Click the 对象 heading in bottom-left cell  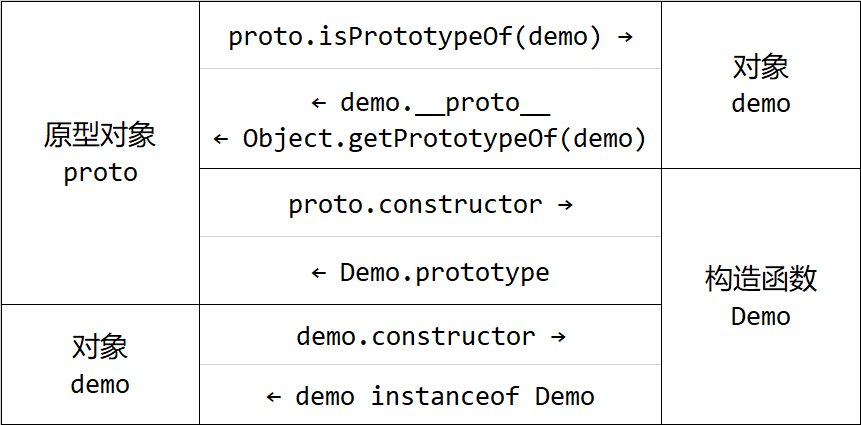click(100, 347)
